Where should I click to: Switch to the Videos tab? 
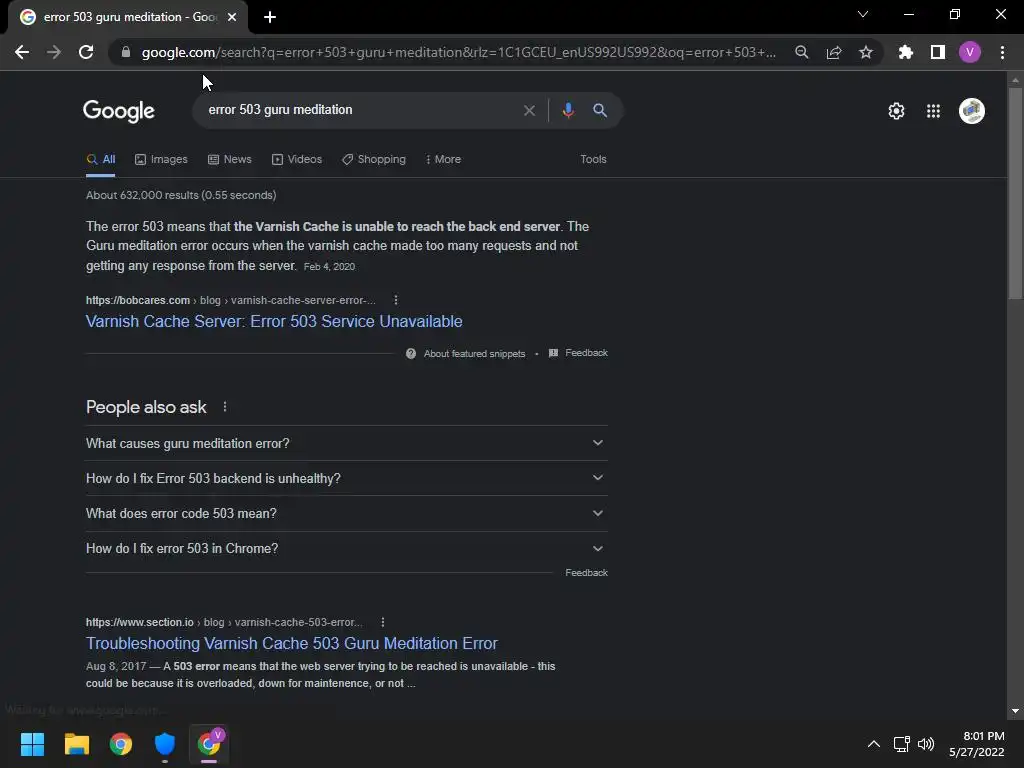click(x=296, y=159)
